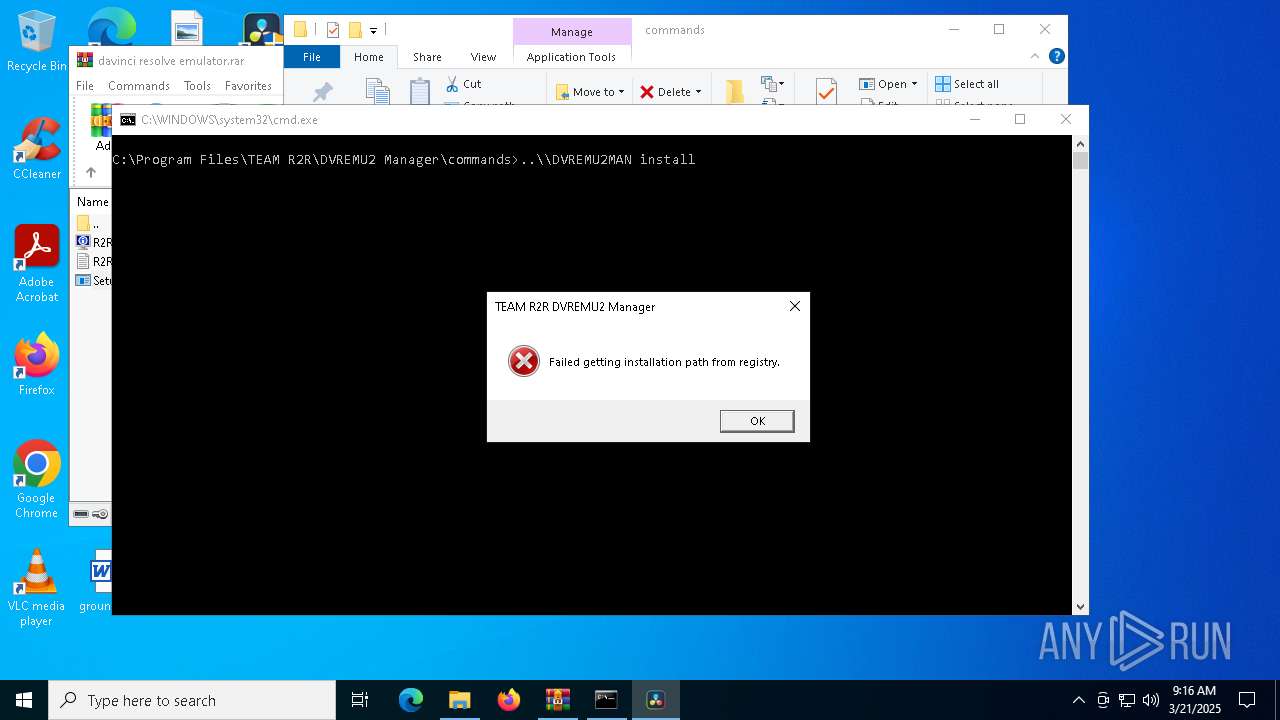Click the Paste clipboard icon in the ribbon
The width and height of the screenshot is (1280, 720).
[x=420, y=92]
